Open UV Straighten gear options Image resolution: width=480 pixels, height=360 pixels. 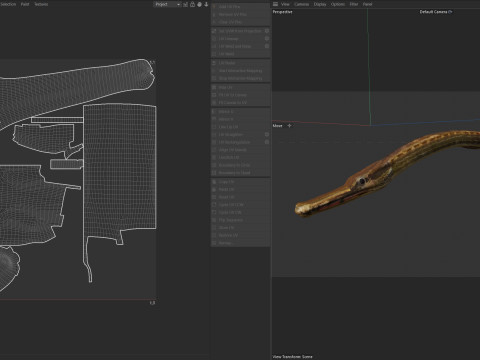click(x=267, y=134)
